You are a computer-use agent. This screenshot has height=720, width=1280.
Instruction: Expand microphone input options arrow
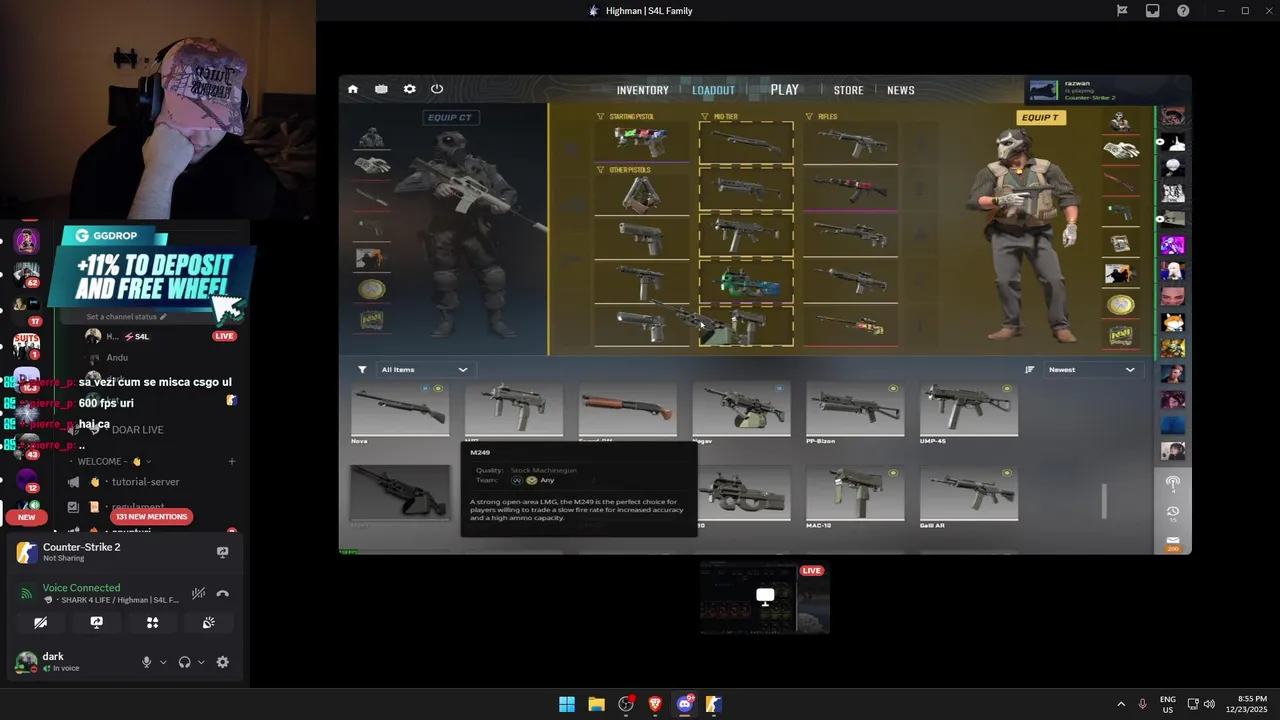coord(163,662)
